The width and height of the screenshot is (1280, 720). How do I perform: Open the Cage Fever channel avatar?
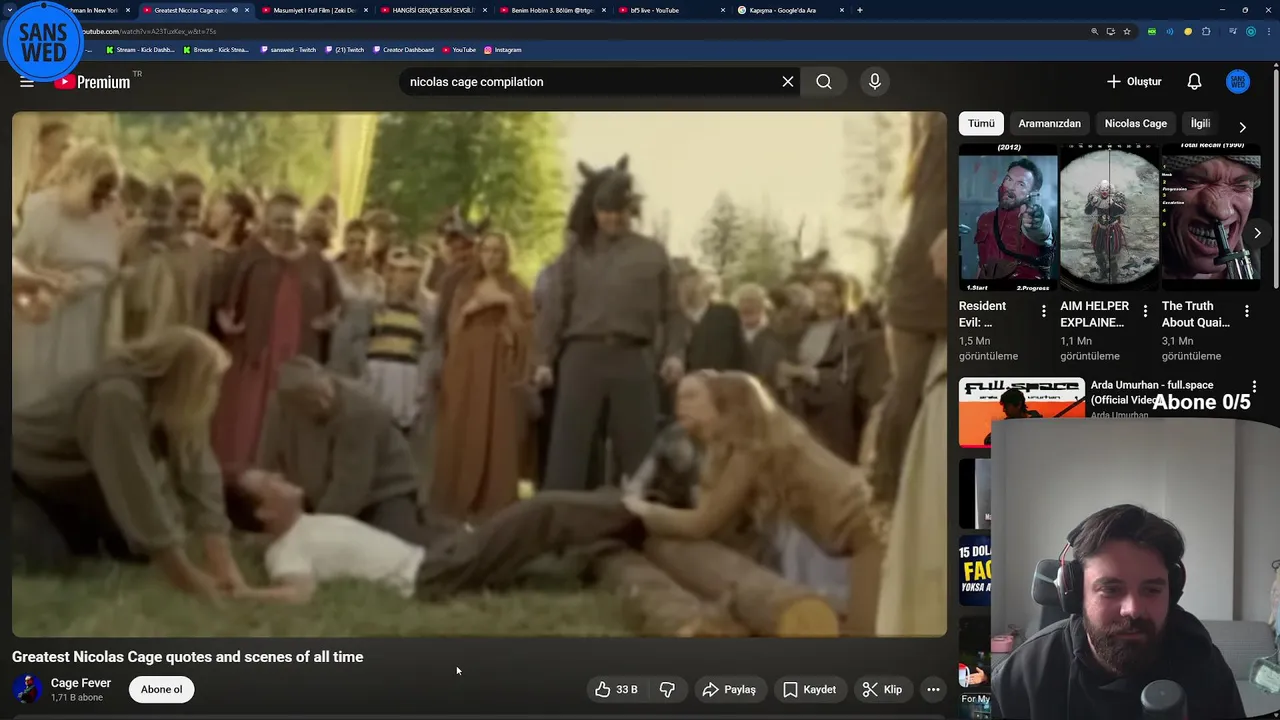(x=27, y=689)
